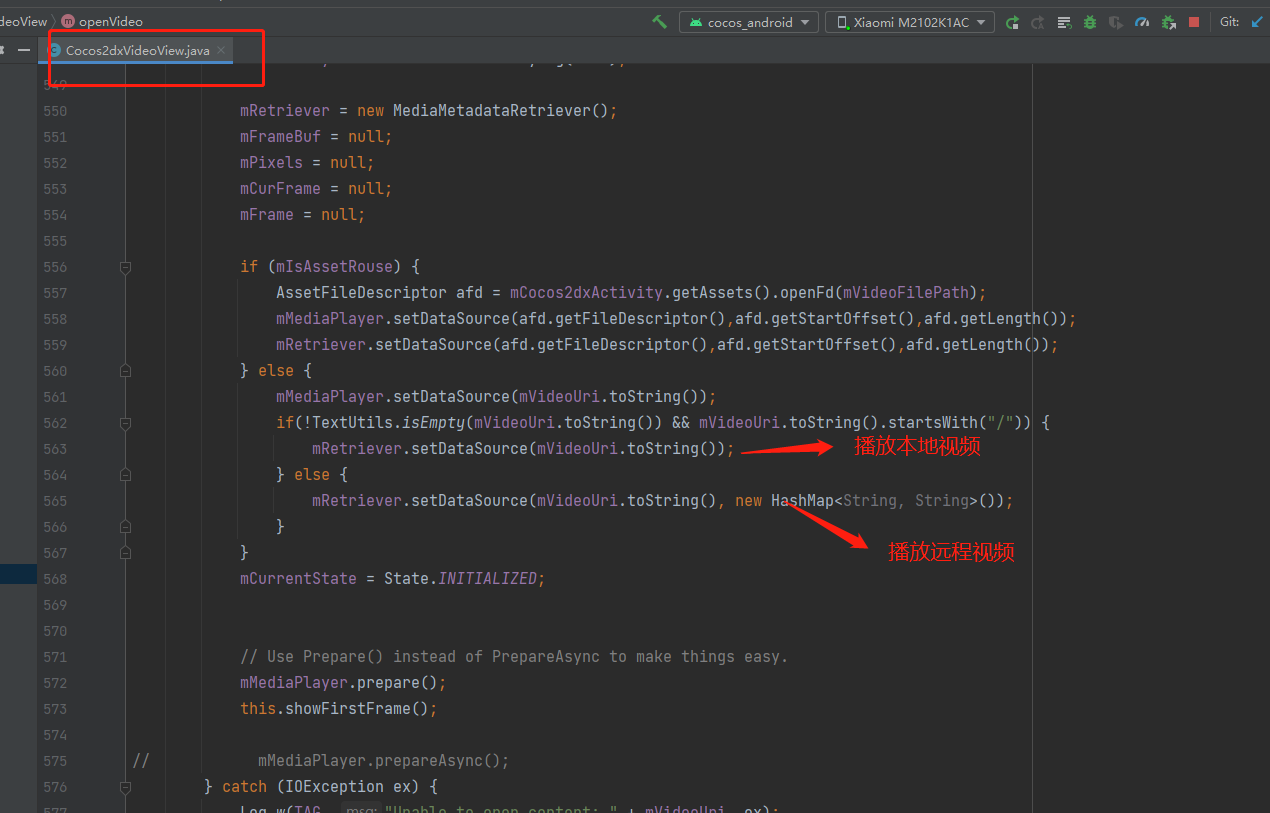This screenshot has height=813, width=1270.
Task: Click mPixels on line 552
Action: tap(271, 163)
